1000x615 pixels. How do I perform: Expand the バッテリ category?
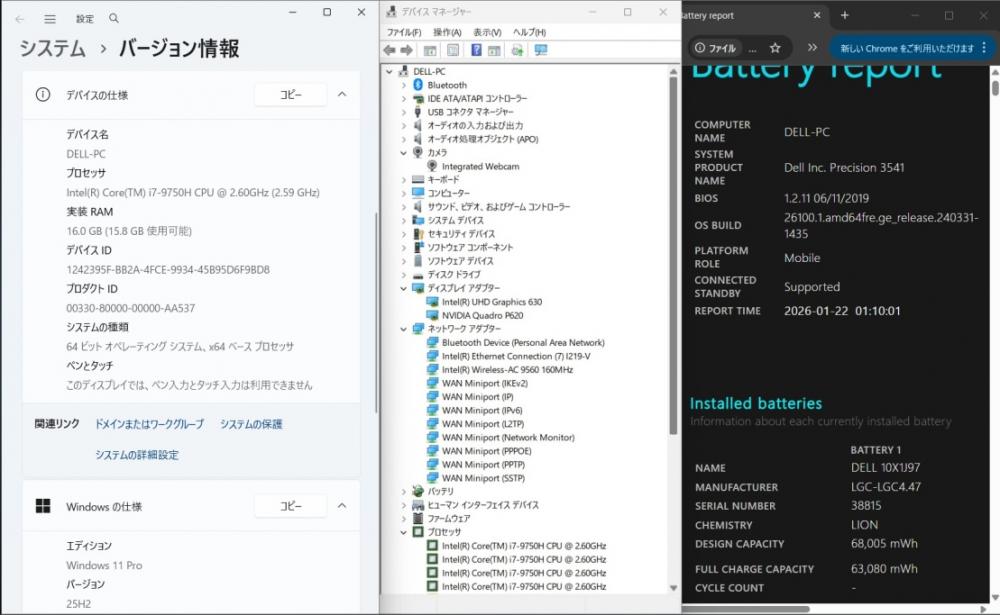coord(403,492)
